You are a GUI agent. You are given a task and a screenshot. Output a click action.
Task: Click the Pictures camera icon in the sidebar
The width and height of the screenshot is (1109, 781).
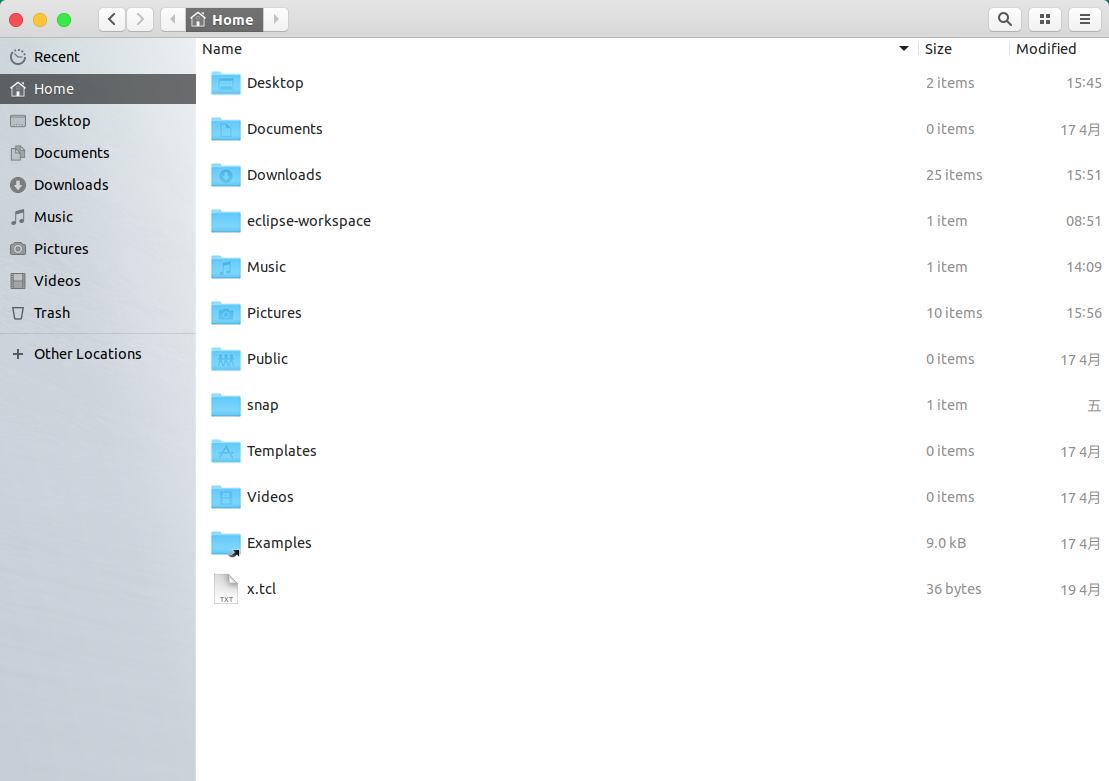pos(18,249)
